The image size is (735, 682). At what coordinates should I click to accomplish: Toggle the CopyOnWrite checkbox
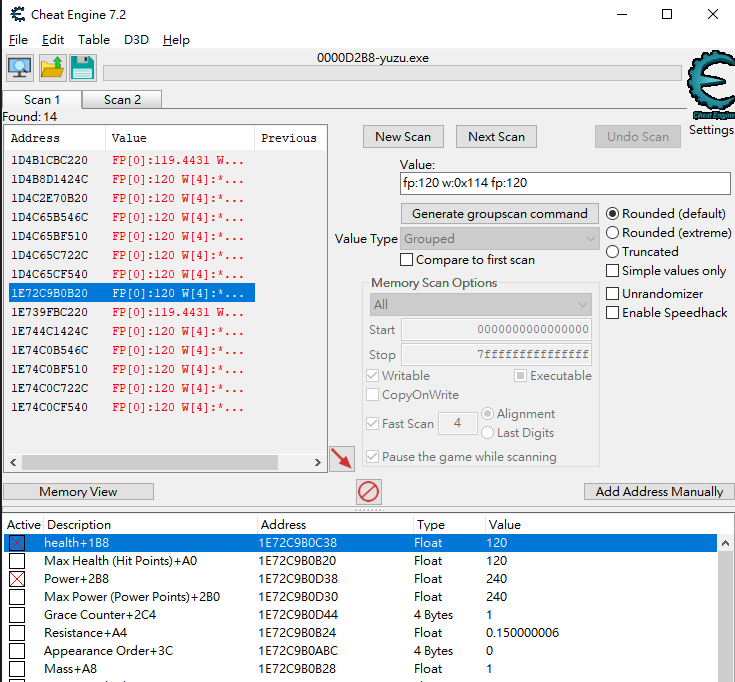click(x=373, y=395)
